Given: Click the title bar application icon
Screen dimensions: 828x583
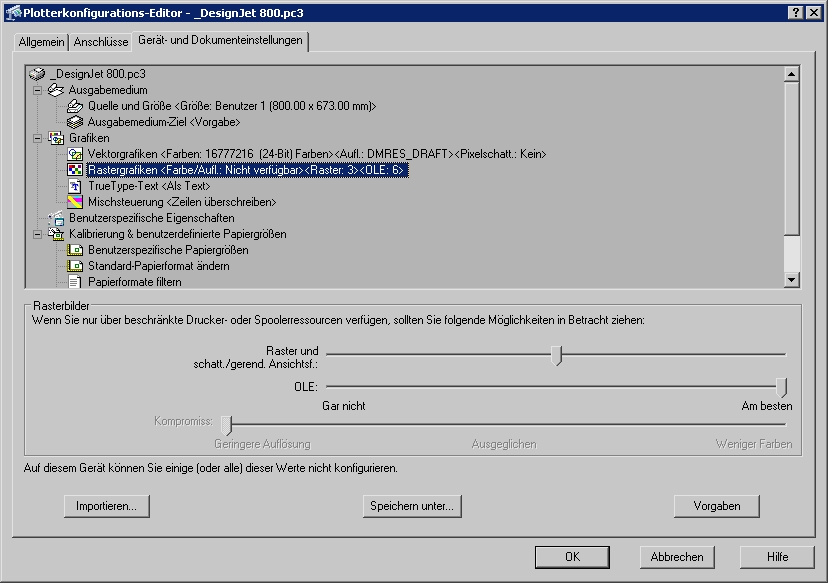Looking at the screenshot, I should coord(13,13).
